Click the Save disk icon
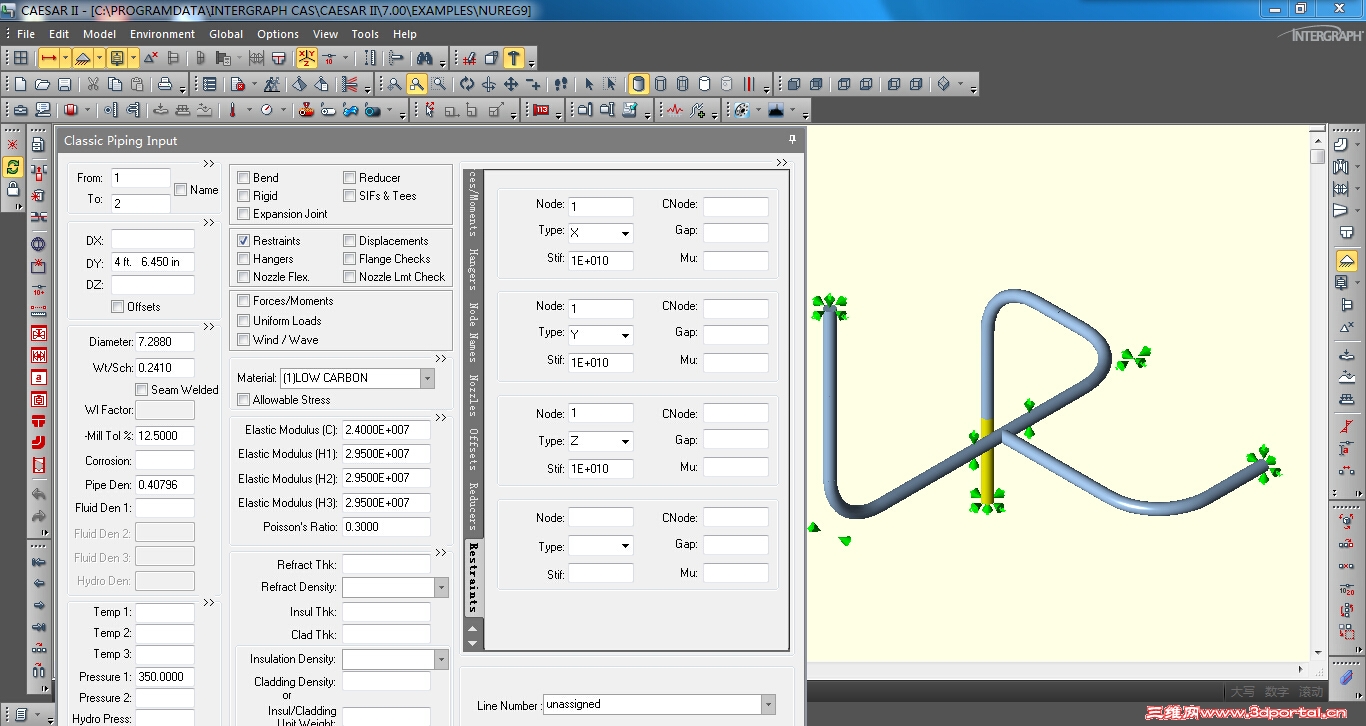Image resolution: width=1366 pixels, height=726 pixels. (x=65, y=85)
